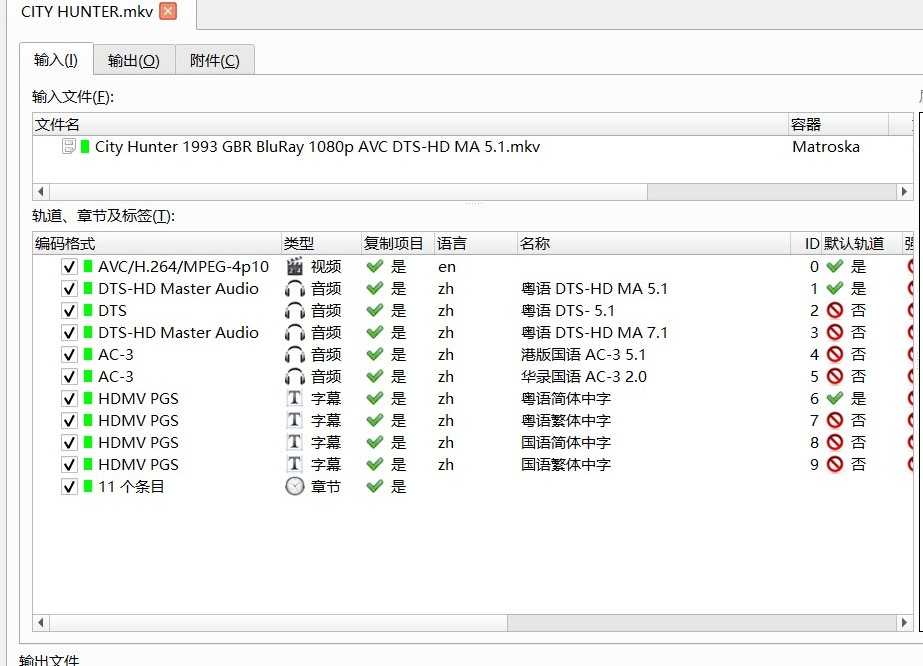Click default-track green check for track ID 1
This screenshot has width=923, height=666.
point(834,289)
